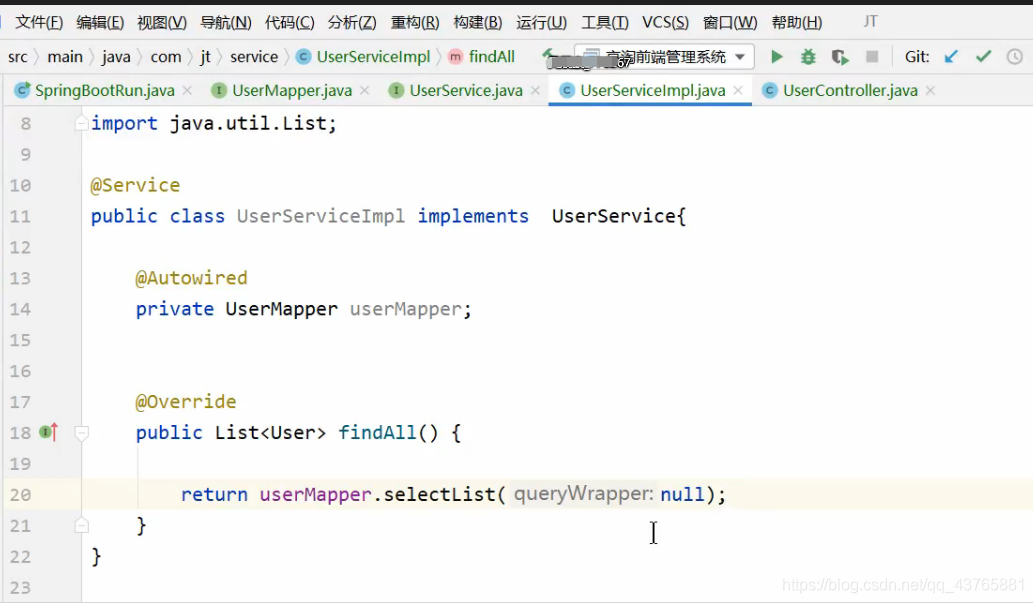This screenshot has height=603, width=1033.
Task: Click jt in the breadcrumb path
Action: pyautogui.click(x=206, y=57)
